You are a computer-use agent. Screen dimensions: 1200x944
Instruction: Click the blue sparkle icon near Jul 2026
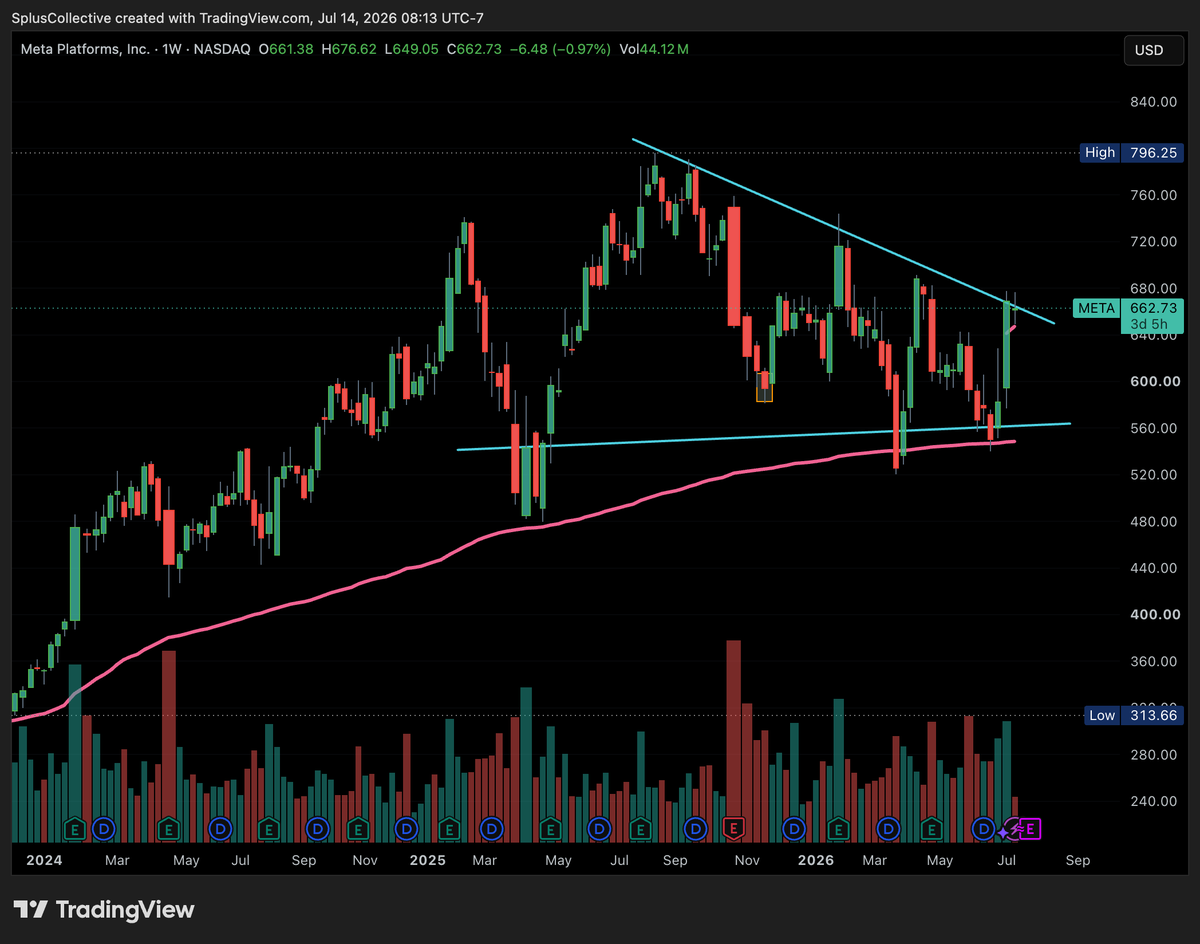coord(1002,830)
